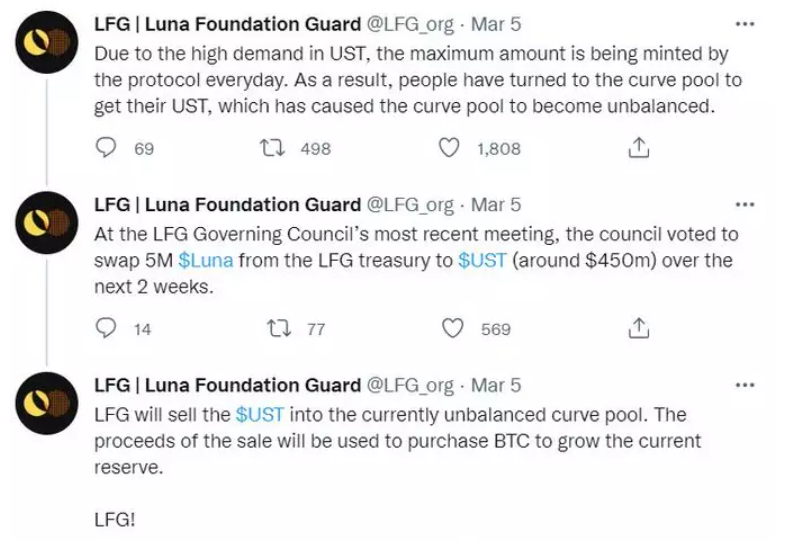Like the second tweet with 569 likes
Viewport: 787px width, 542px height.
pos(452,329)
